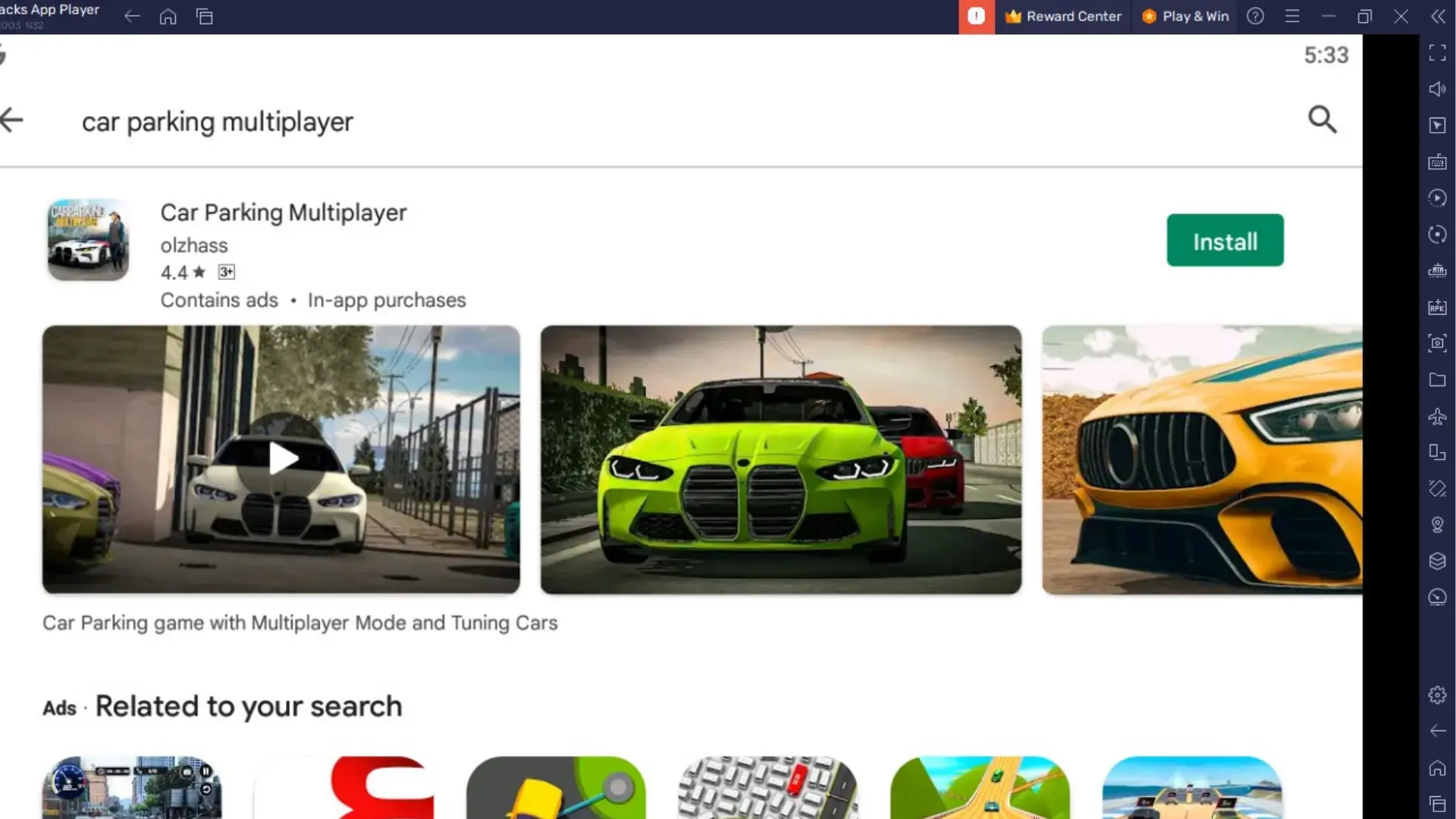The width and height of the screenshot is (1456, 819).
Task: Minimize the BlueStacks App Player window
Action: coord(1329,16)
